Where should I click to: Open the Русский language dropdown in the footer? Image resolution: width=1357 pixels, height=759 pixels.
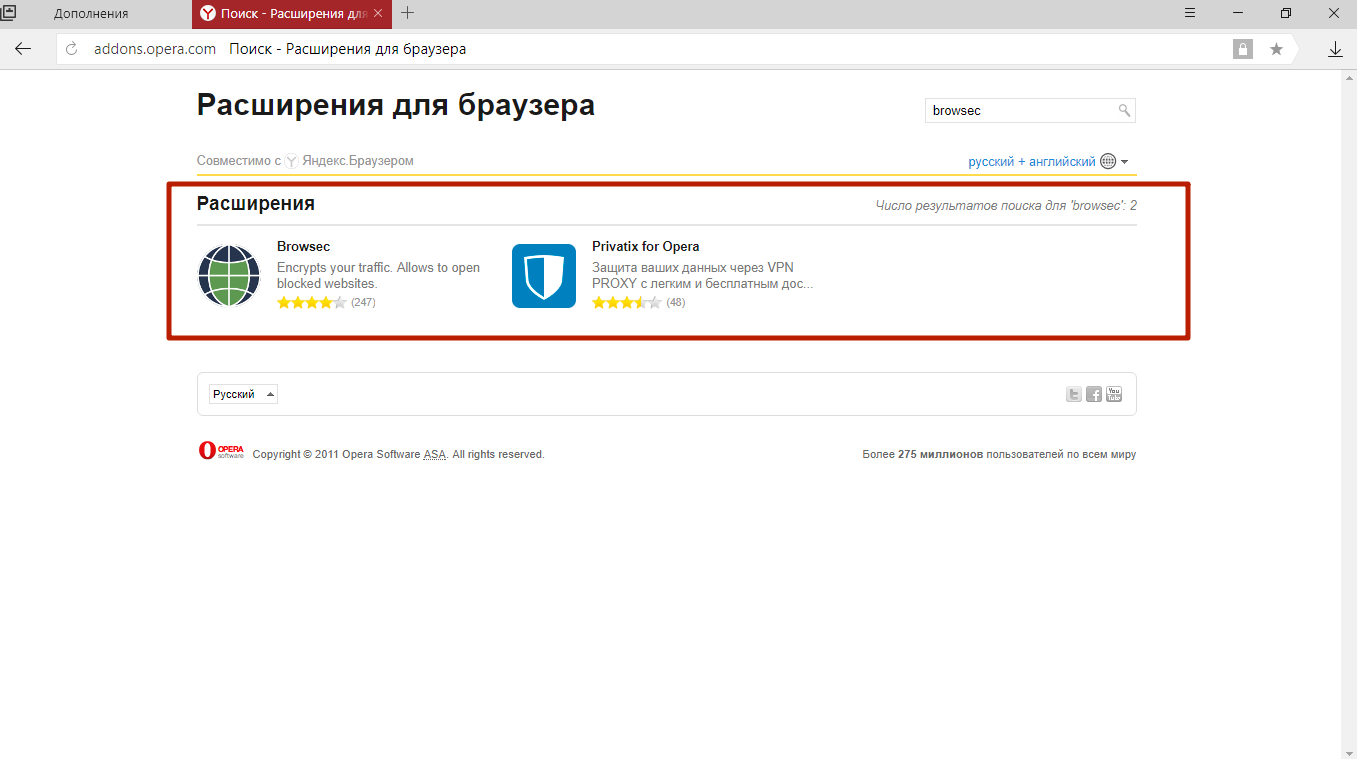click(x=243, y=394)
